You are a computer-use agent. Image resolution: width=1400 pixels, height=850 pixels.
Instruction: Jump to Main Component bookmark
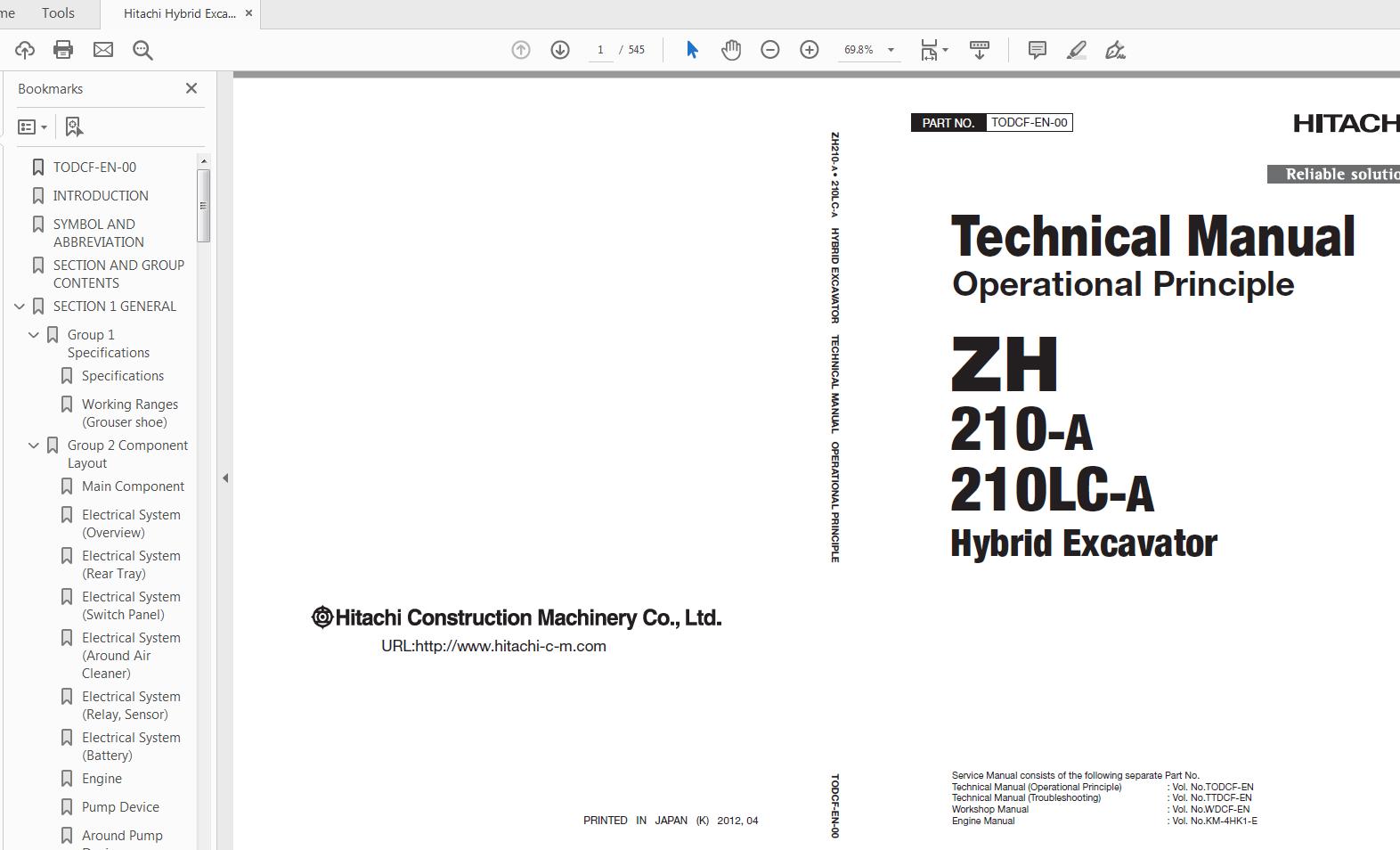(x=133, y=486)
